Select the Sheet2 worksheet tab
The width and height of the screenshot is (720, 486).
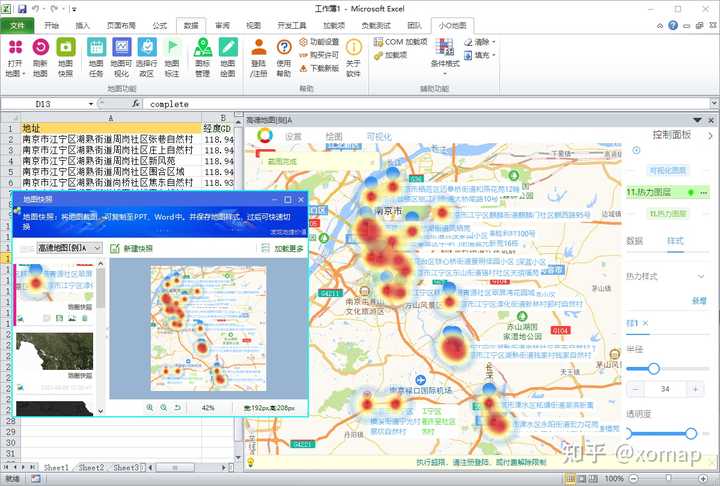click(x=91, y=467)
